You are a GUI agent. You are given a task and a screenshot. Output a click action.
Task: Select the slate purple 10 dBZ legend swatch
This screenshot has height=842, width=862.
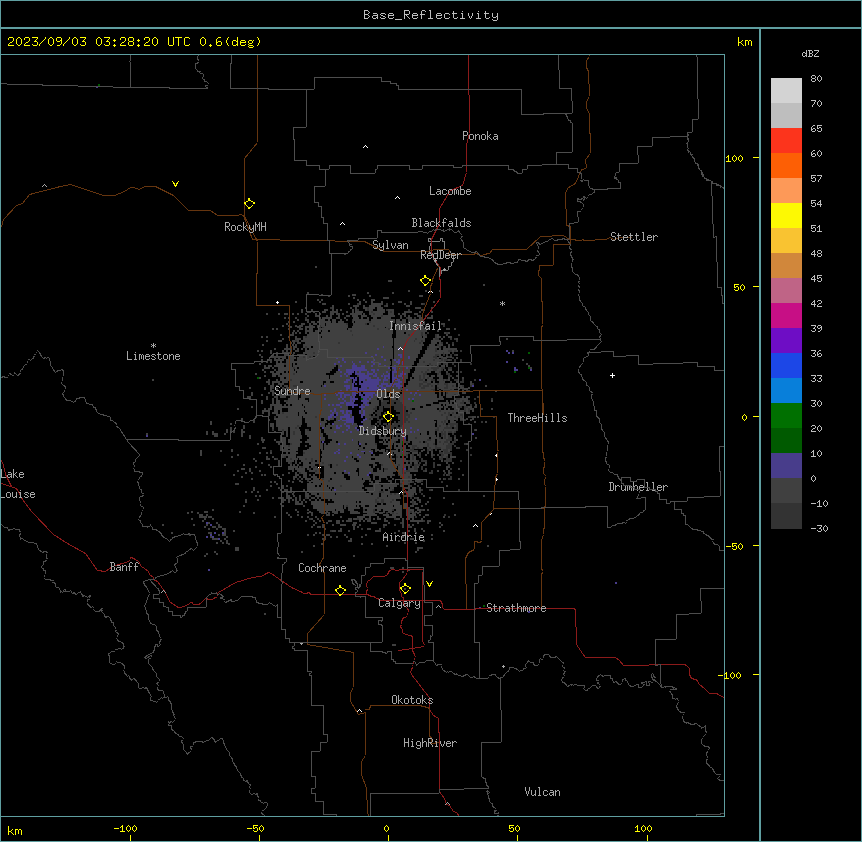786,466
